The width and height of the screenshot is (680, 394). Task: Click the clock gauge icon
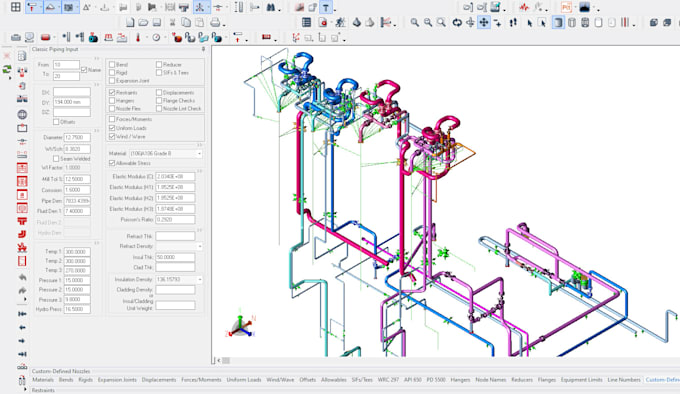(x=156, y=38)
